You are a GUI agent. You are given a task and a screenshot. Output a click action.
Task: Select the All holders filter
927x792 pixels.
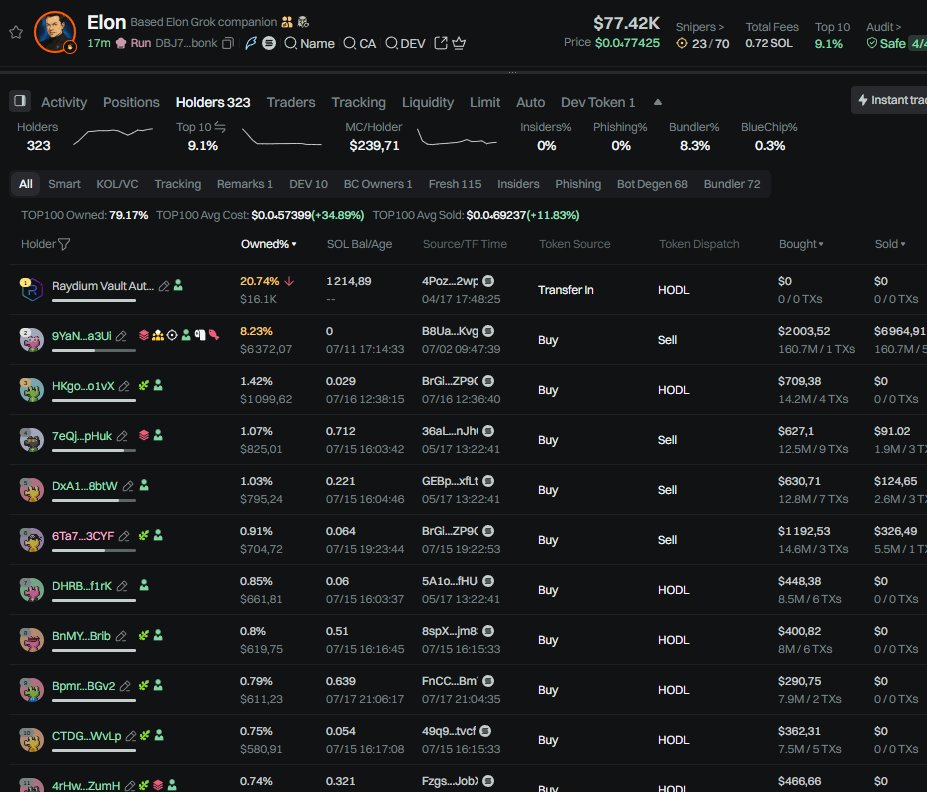25,184
